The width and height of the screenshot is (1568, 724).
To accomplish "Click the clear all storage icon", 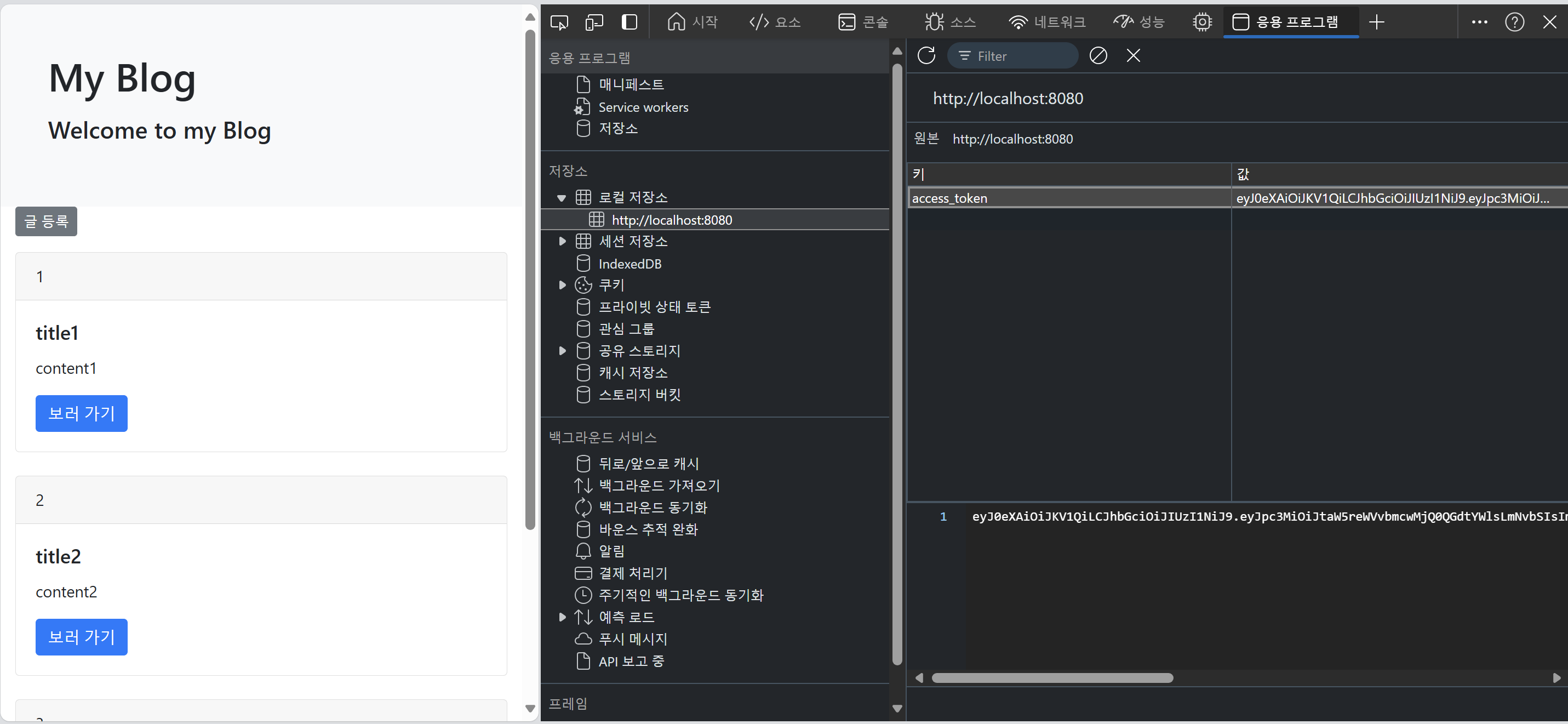I will click(x=1098, y=56).
